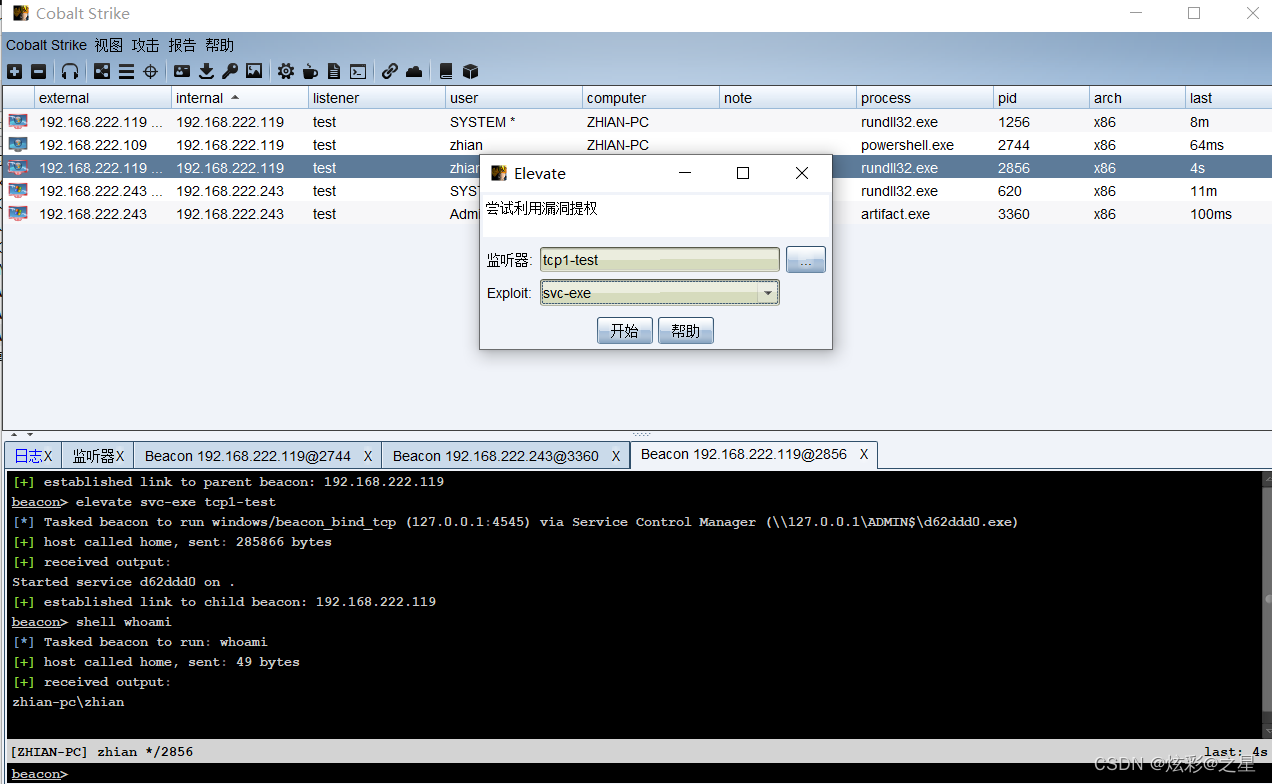Sort by the arch column header
Screen dimensions: 1272x784
coord(1138,98)
